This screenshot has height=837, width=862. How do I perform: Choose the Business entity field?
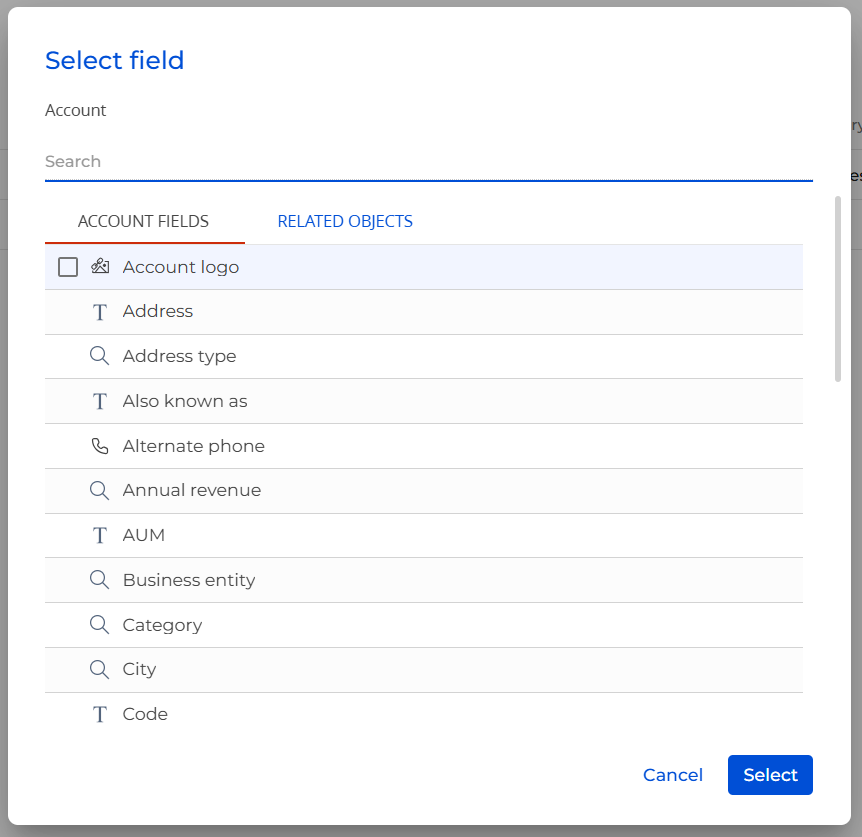pyautogui.click(x=424, y=580)
